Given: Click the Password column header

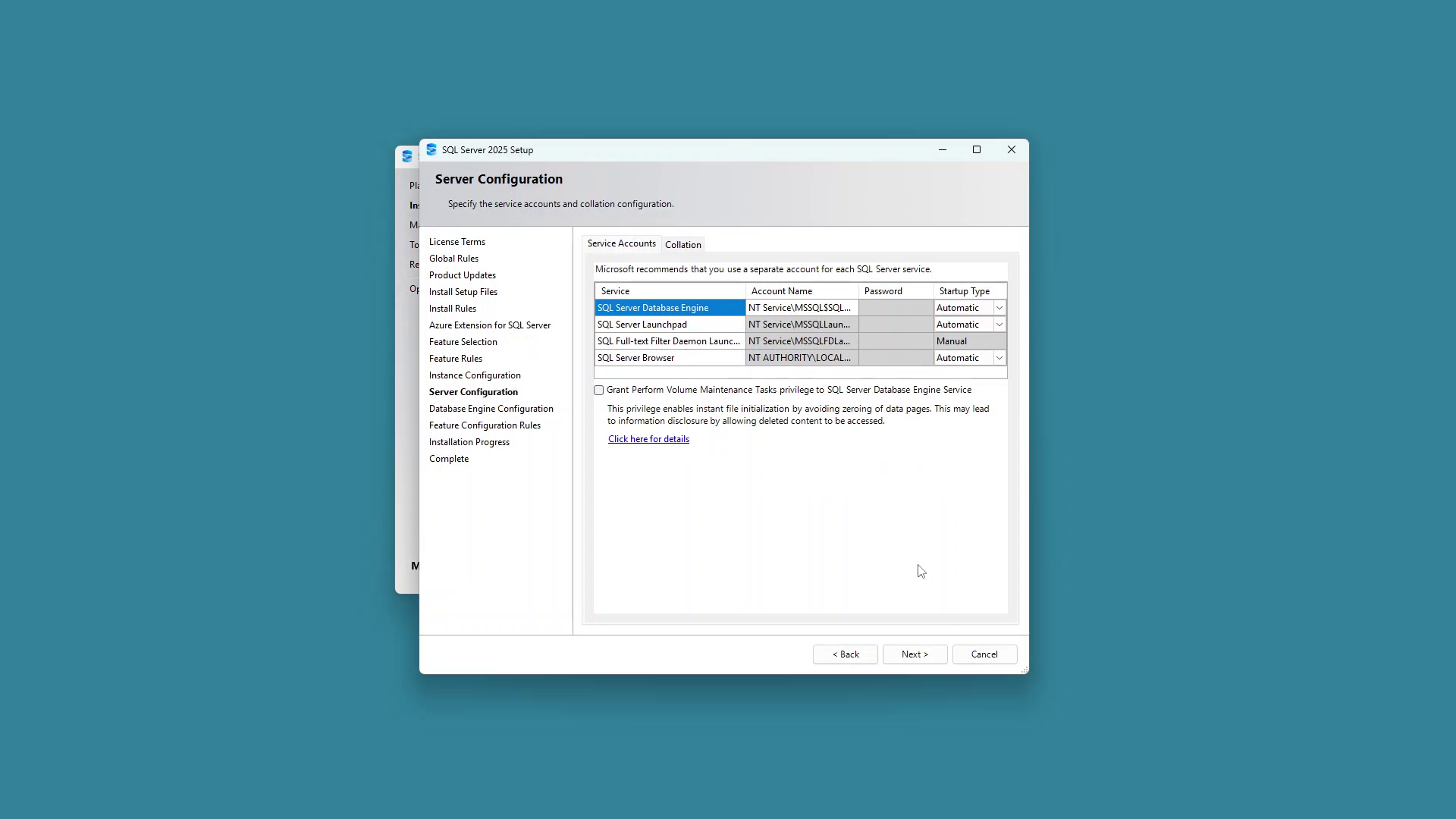Looking at the screenshot, I should [896, 291].
